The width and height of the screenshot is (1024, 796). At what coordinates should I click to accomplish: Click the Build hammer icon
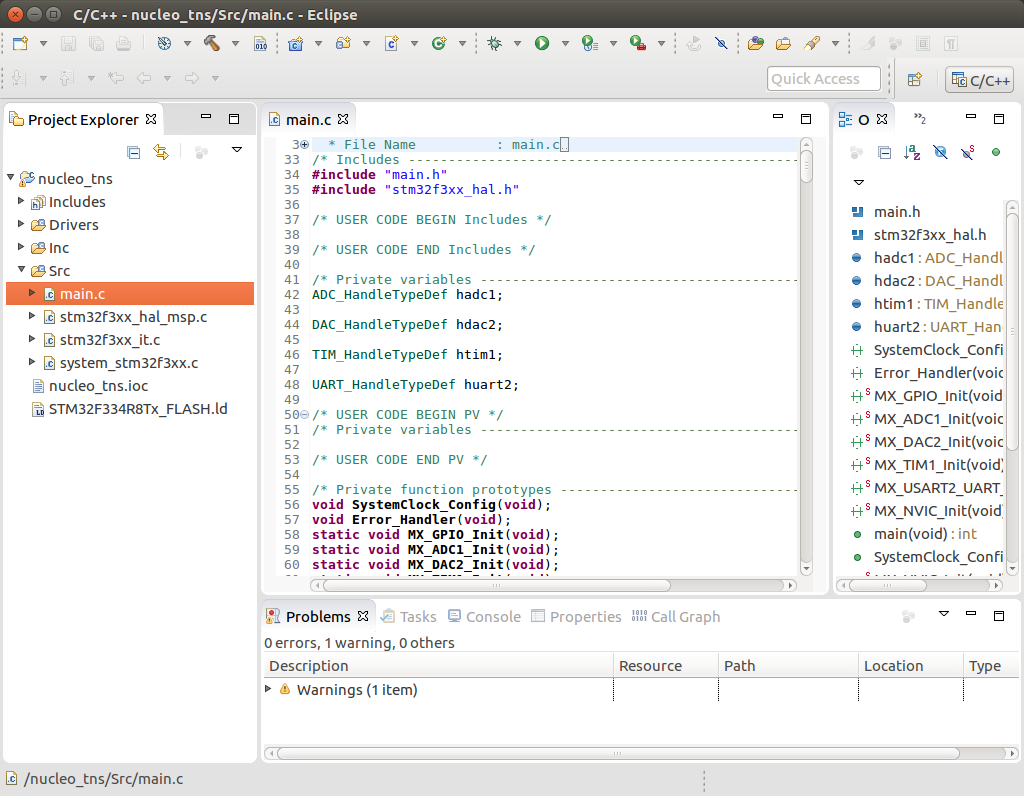pyautogui.click(x=212, y=43)
